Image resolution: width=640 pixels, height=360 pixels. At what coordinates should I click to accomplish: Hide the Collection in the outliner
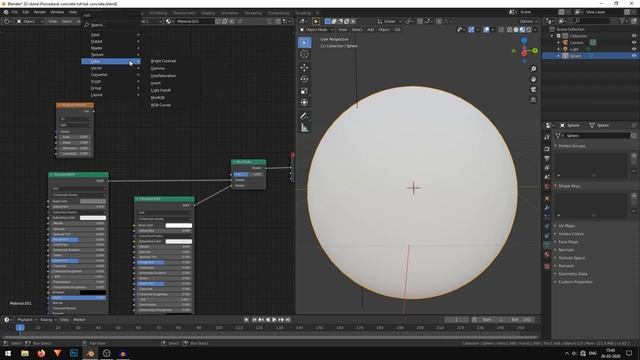[634, 36]
